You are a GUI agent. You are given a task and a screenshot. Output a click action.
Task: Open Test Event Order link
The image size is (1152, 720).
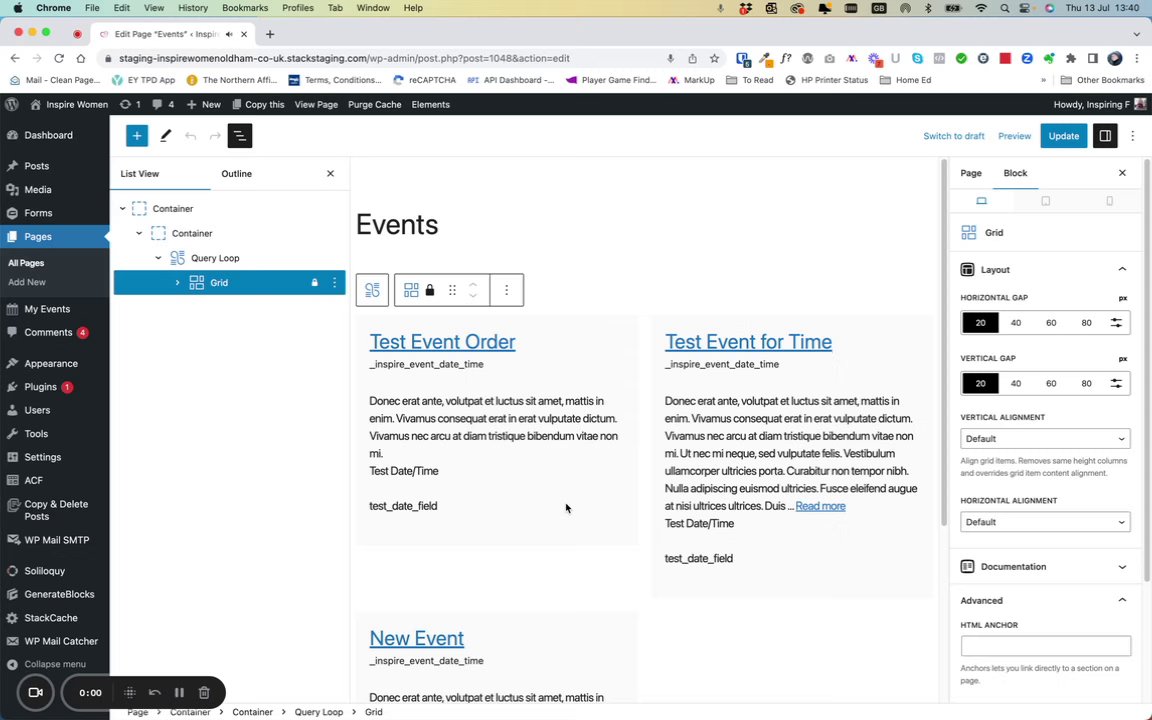[442, 342]
